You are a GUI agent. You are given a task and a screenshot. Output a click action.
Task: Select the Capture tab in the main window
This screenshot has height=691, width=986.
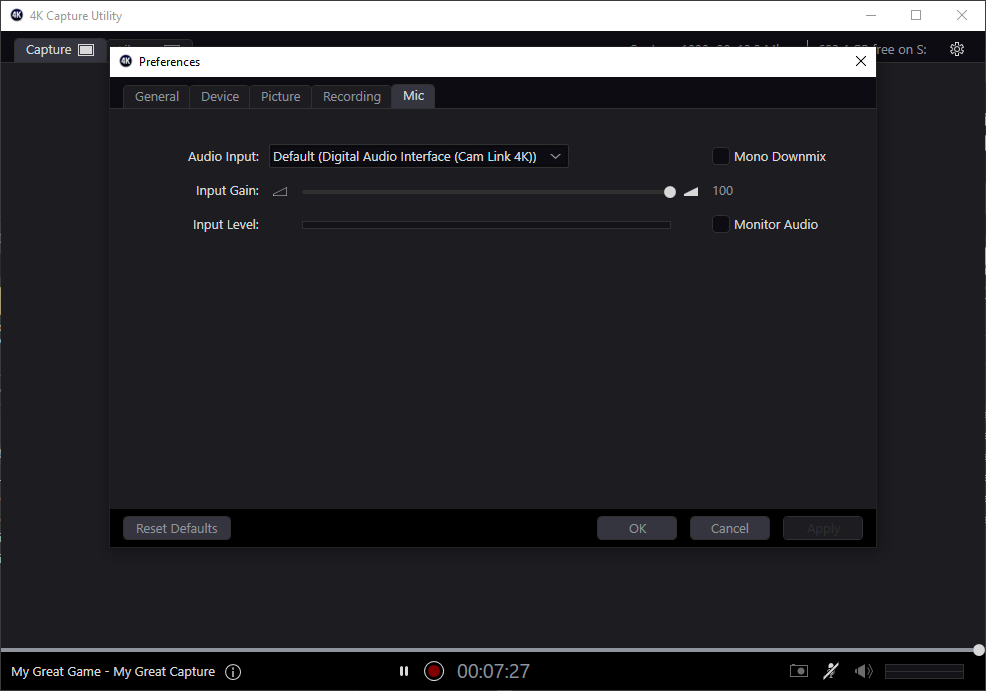pos(59,50)
